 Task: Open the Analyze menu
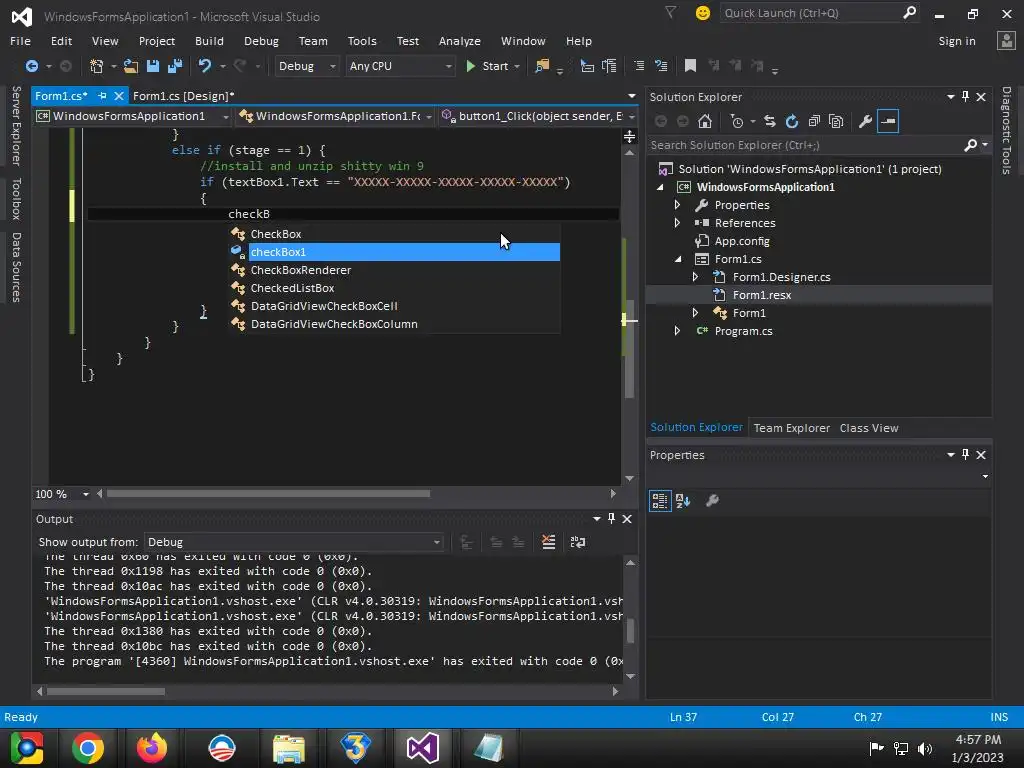click(x=460, y=40)
